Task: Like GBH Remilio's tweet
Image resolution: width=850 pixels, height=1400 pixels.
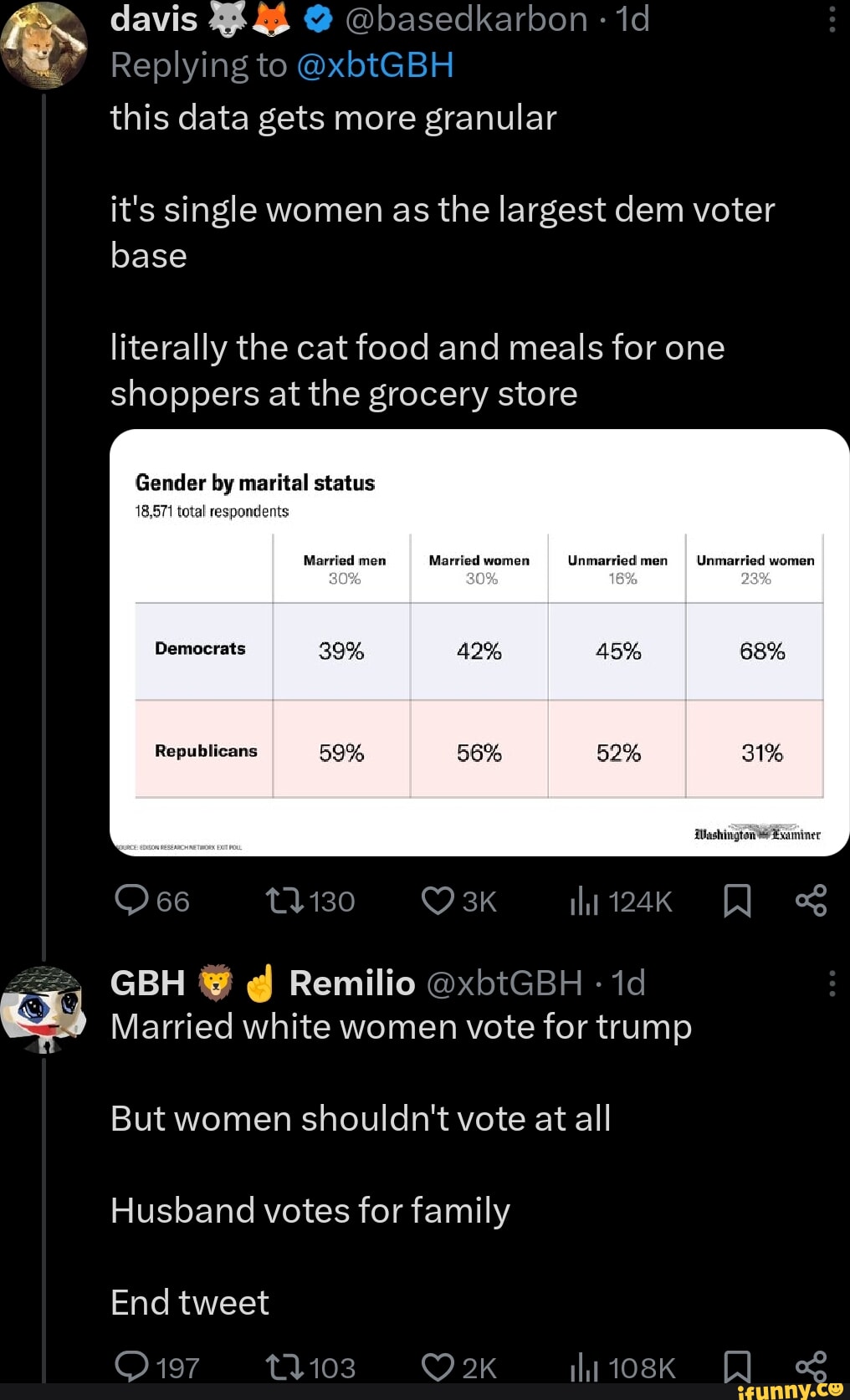Action: pyautogui.click(x=438, y=1367)
